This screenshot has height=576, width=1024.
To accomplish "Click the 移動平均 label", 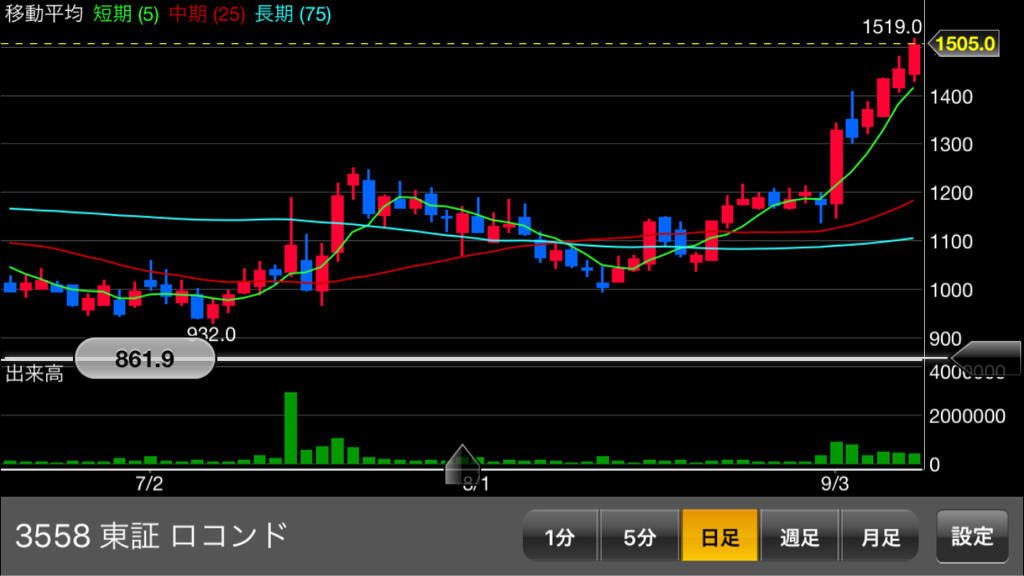I will (x=44, y=14).
